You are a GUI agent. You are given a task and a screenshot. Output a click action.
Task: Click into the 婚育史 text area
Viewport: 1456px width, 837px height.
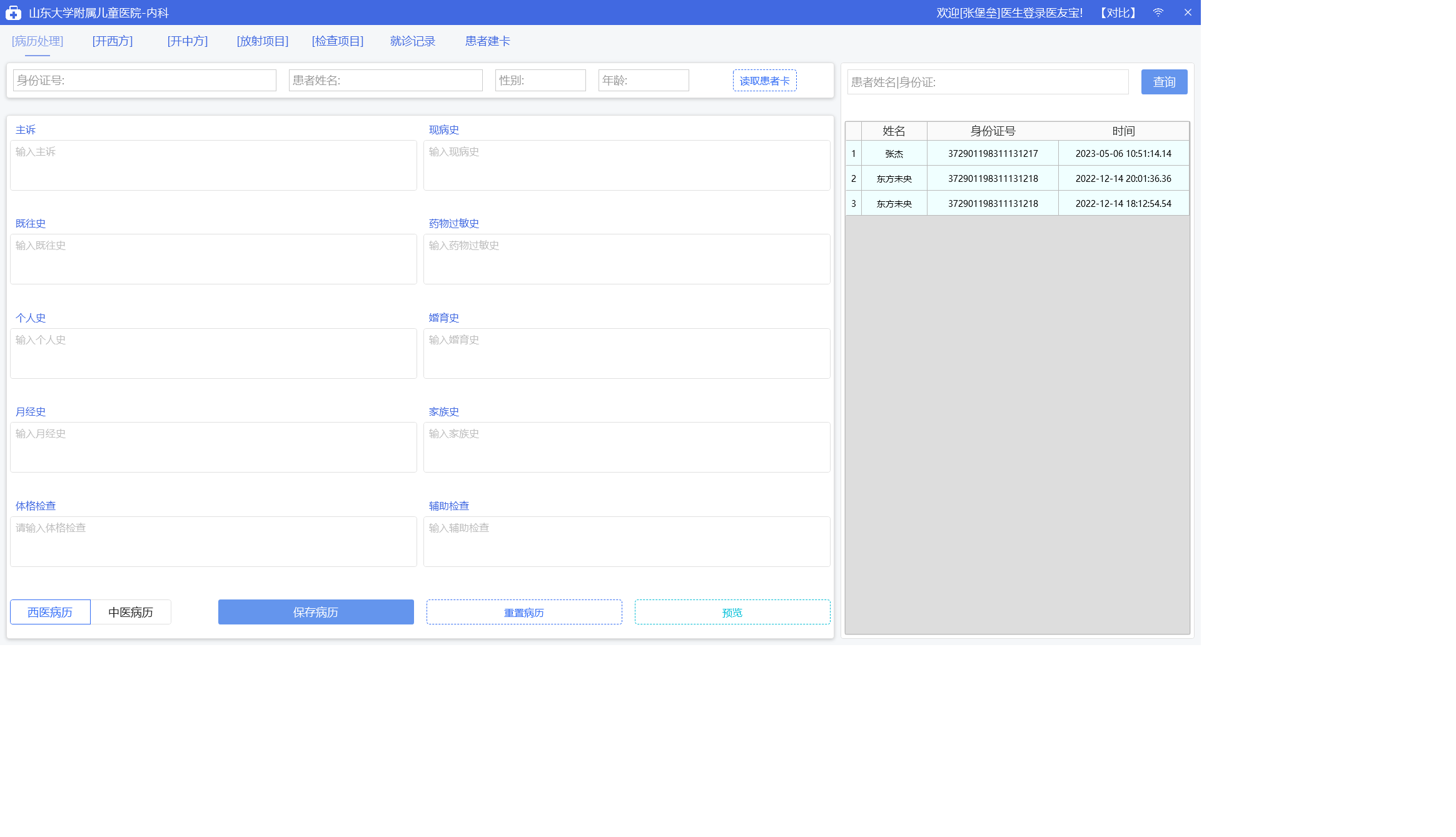(x=627, y=354)
